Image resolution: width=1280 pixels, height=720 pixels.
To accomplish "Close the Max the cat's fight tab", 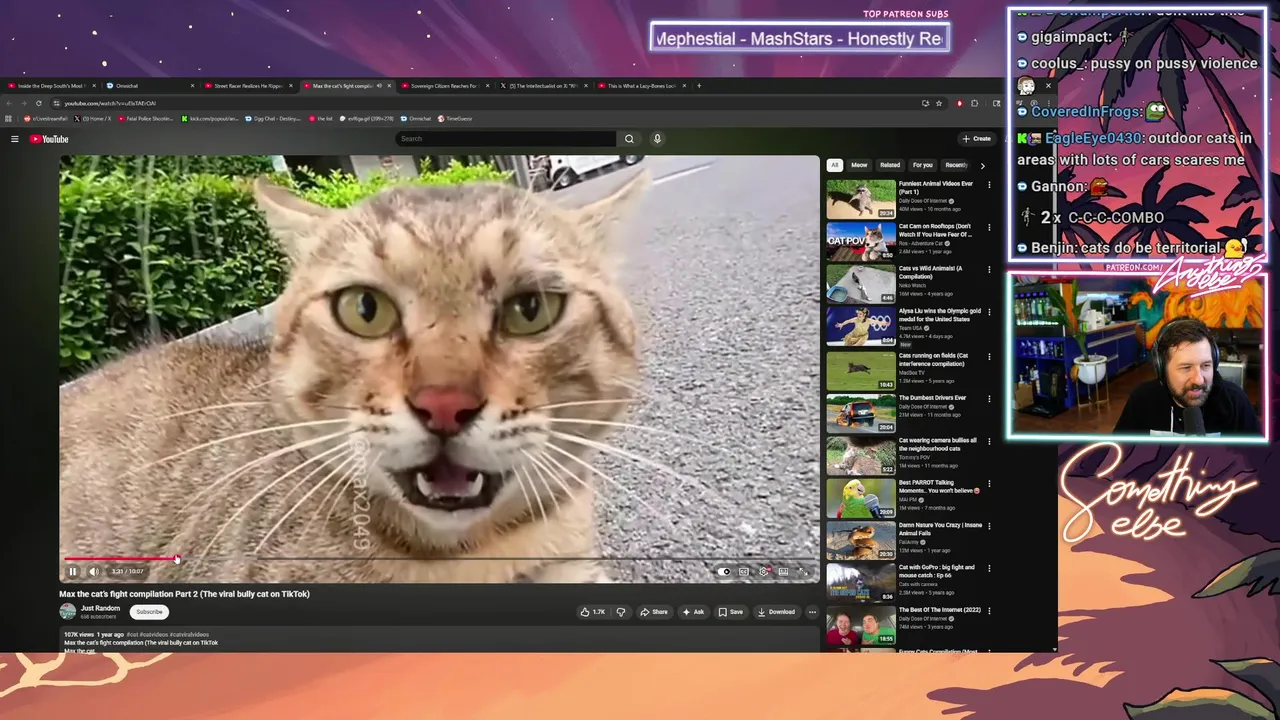I will click(x=390, y=86).
